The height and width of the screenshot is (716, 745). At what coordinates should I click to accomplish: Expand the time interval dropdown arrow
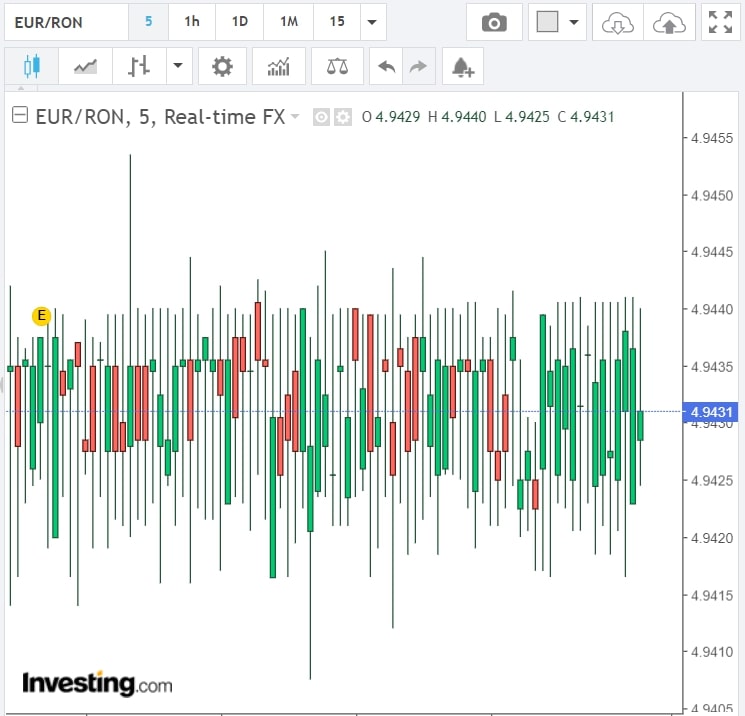[x=372, y=22]
